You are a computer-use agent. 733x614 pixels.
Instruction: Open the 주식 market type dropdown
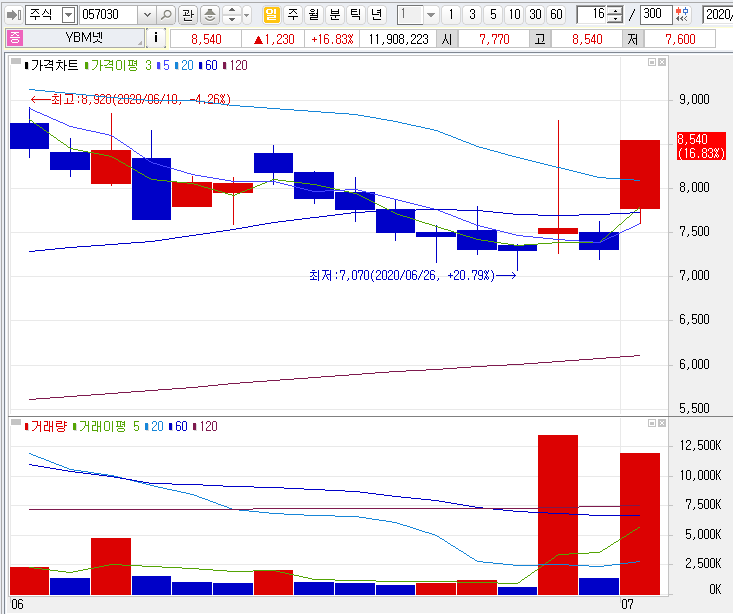(69, 15)
